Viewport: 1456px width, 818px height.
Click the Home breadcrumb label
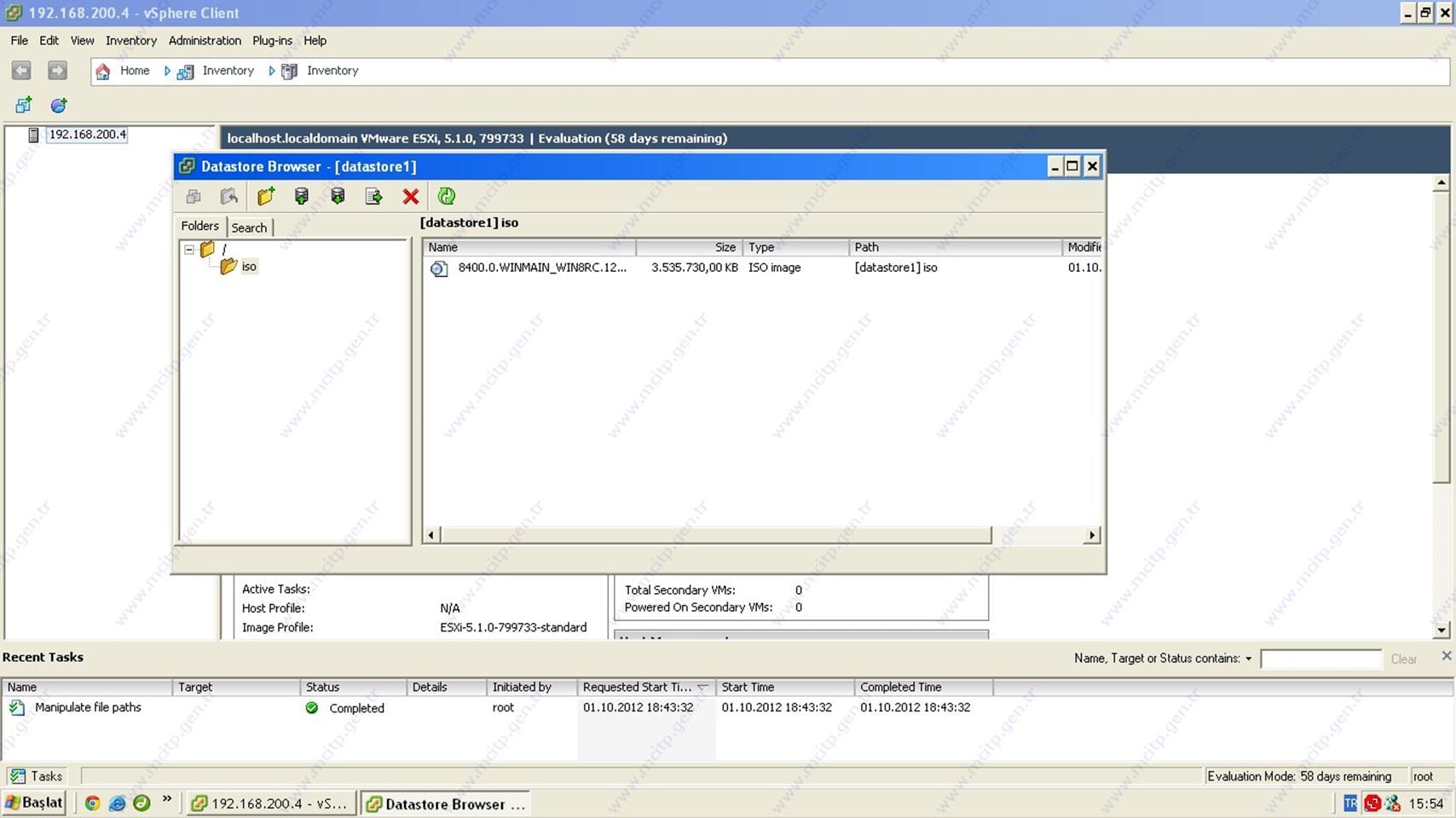tap(135, 71)
